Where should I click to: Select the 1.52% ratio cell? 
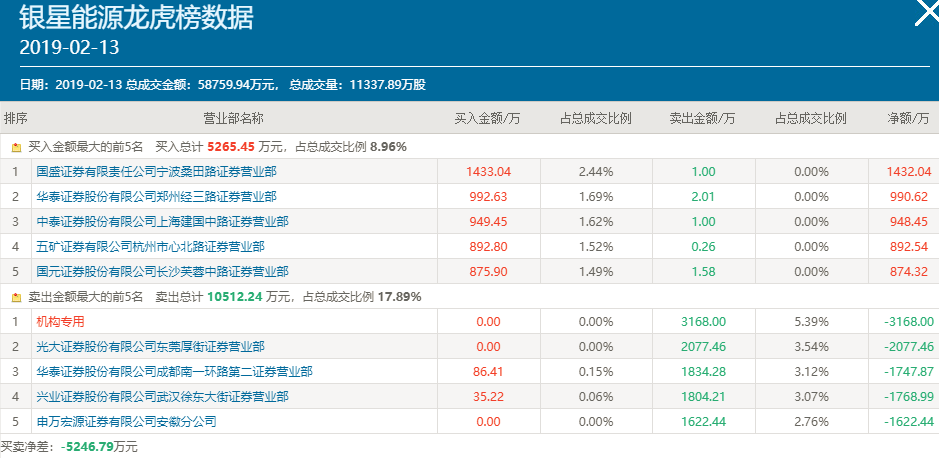(596, 247)
